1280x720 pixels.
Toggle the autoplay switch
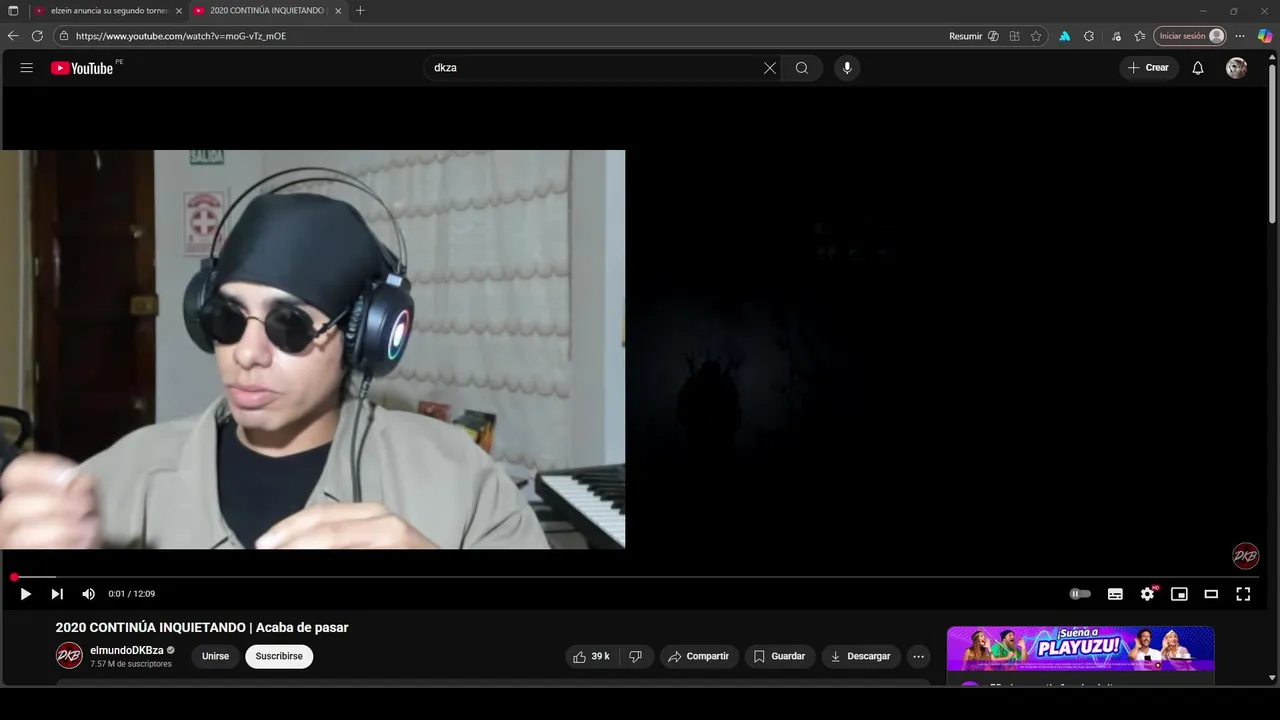point(1080,594)
